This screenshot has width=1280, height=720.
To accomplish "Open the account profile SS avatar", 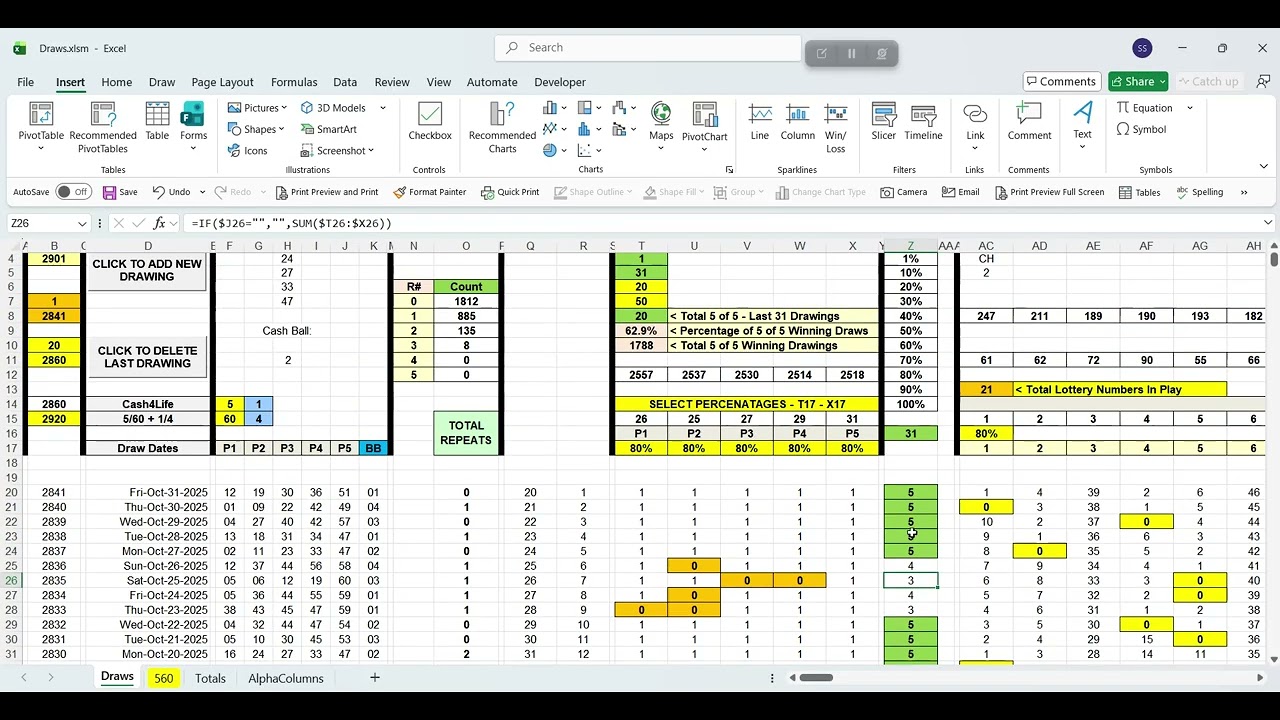I will pos(1142,48).
